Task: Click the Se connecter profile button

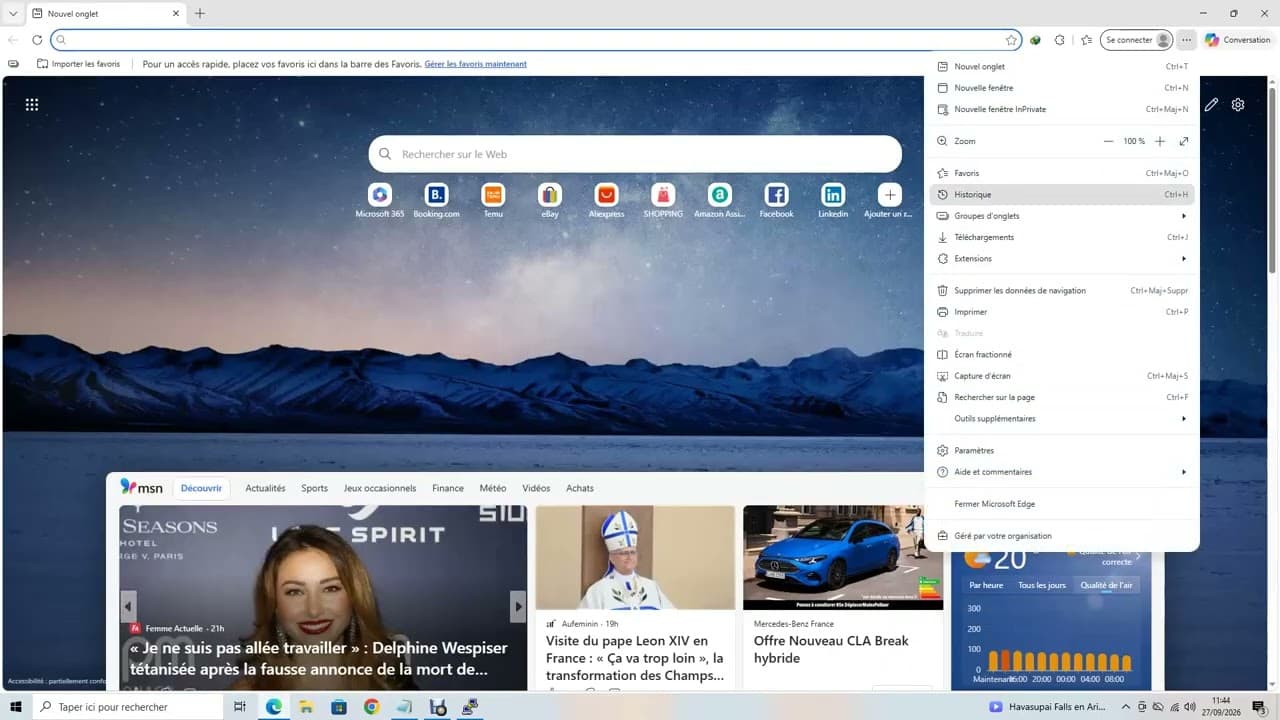Action: point(1136,40)
